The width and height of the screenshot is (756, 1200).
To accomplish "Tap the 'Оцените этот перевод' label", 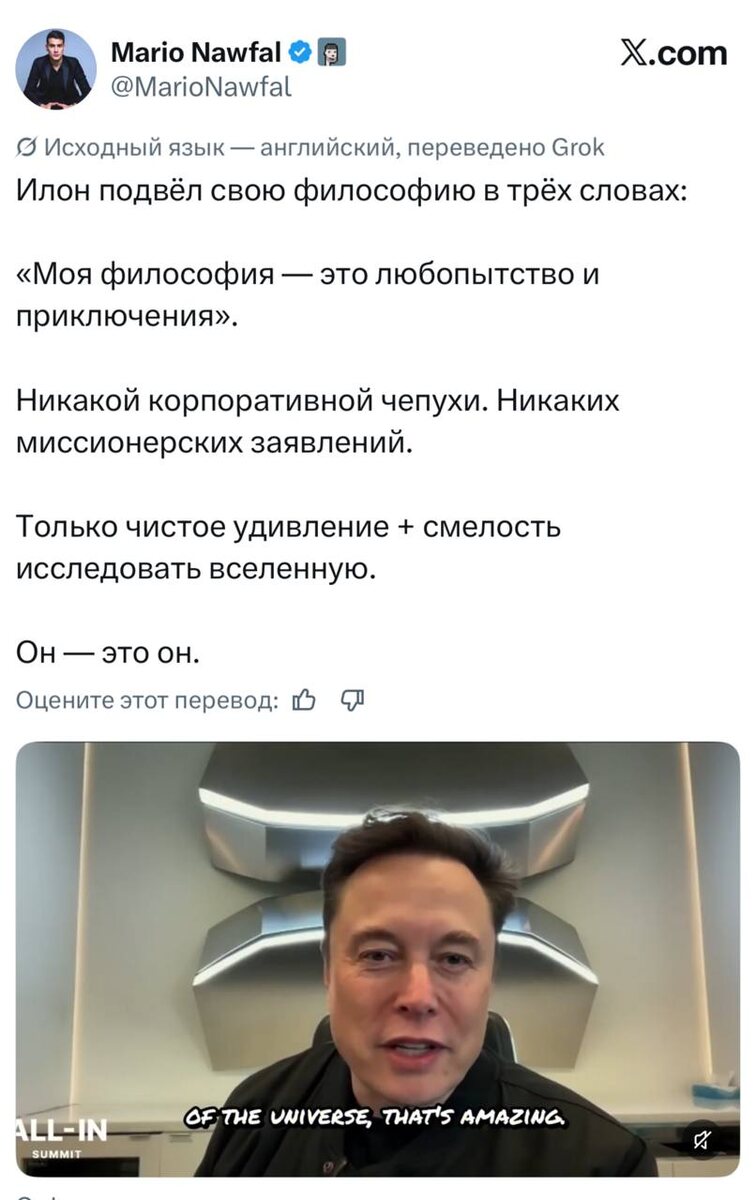I will click(146, 701).
